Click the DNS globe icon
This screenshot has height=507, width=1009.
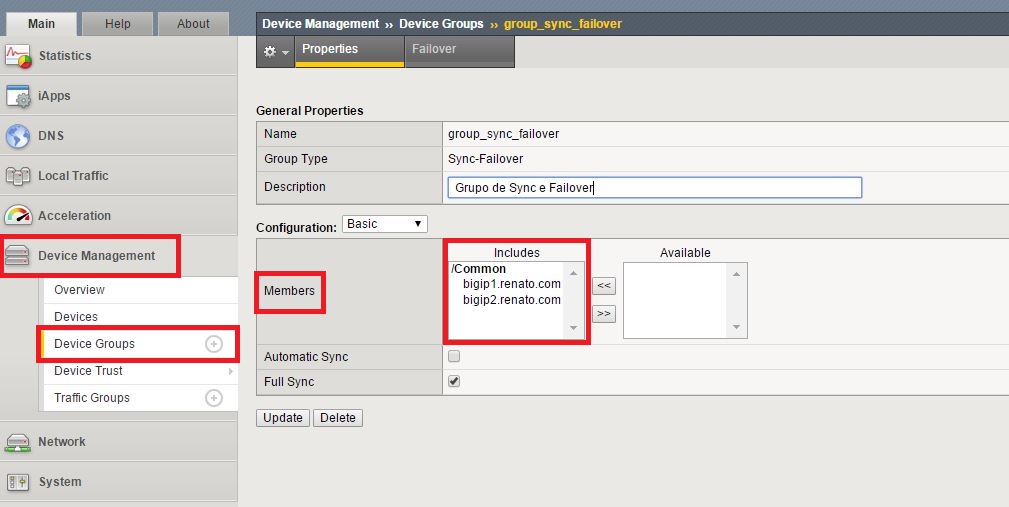point(19,136)
